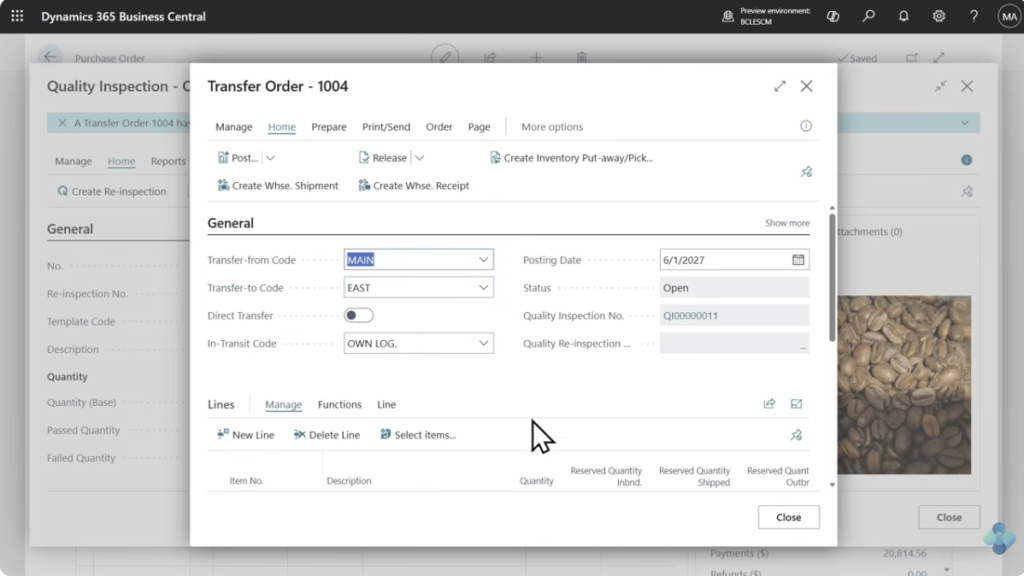
Task: Open the help question mark
Action: (974, 16)
